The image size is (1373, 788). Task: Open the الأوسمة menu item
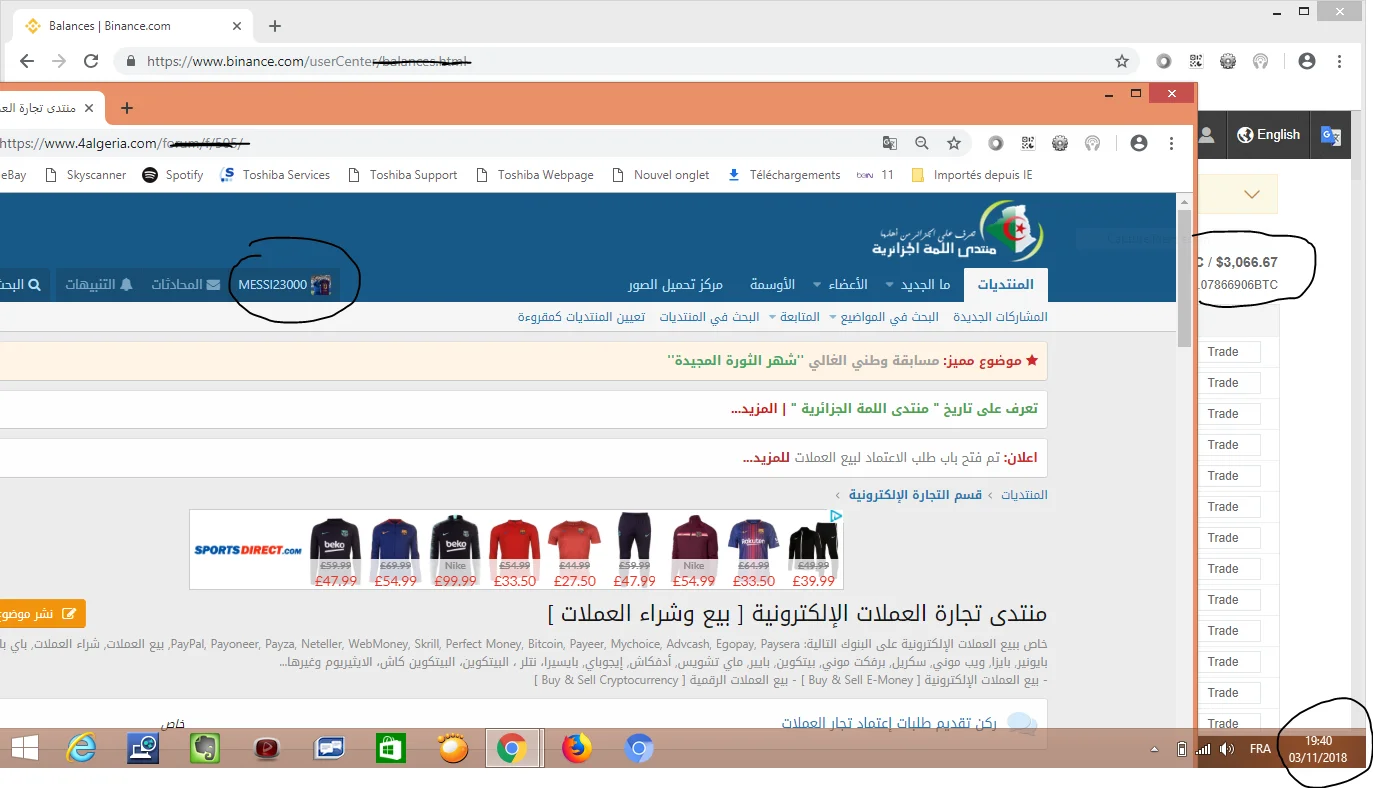(772, 285)
